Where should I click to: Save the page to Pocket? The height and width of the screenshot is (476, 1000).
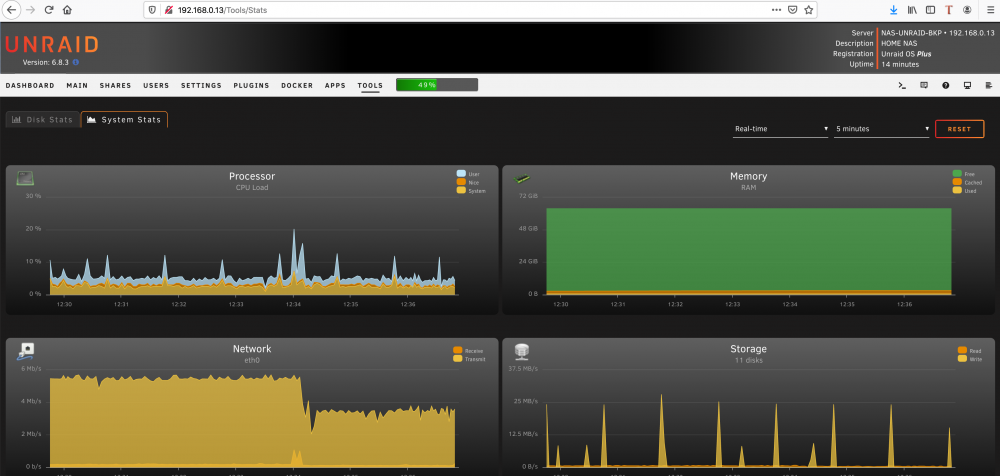tap(792, 10)
